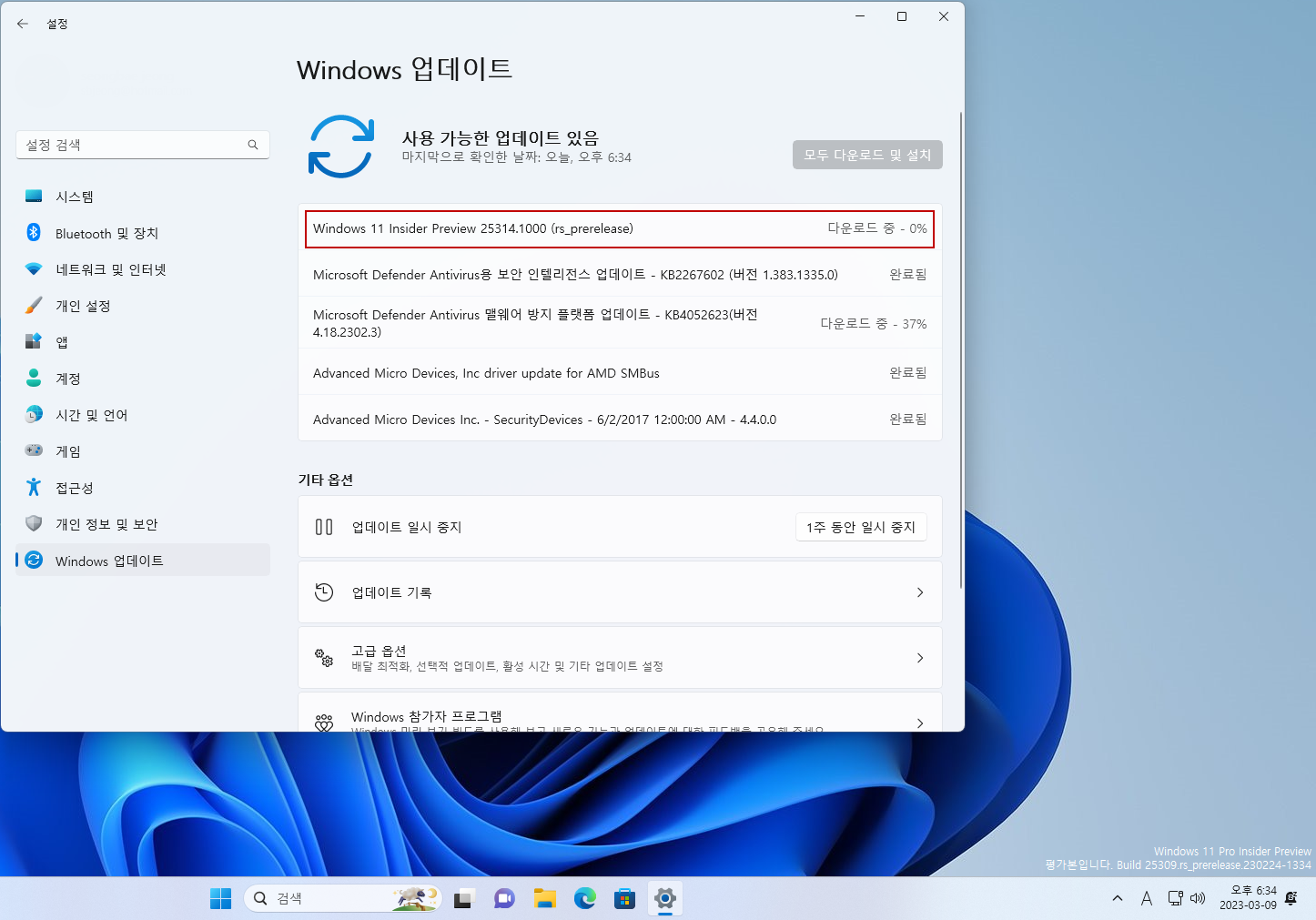1316x920 pixels.
Task: Launch Microsoft Edge from taskbar
Action: [584, 898]
